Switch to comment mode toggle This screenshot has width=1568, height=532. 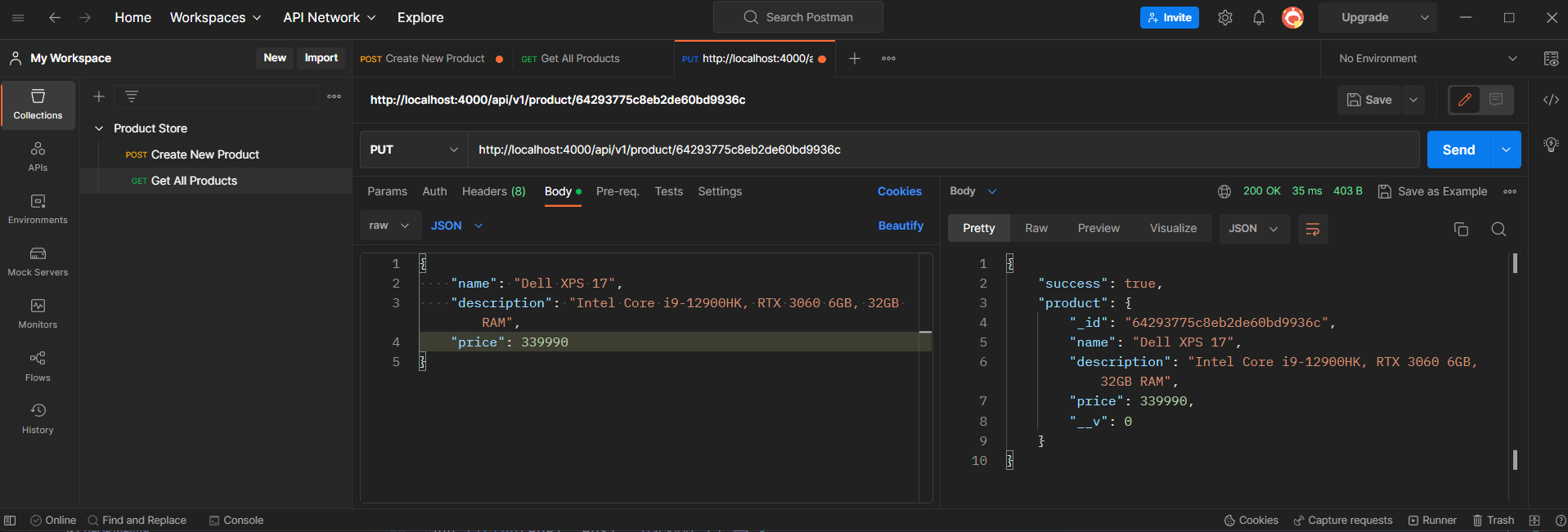pyautogui.click(x=1496, y=100)
